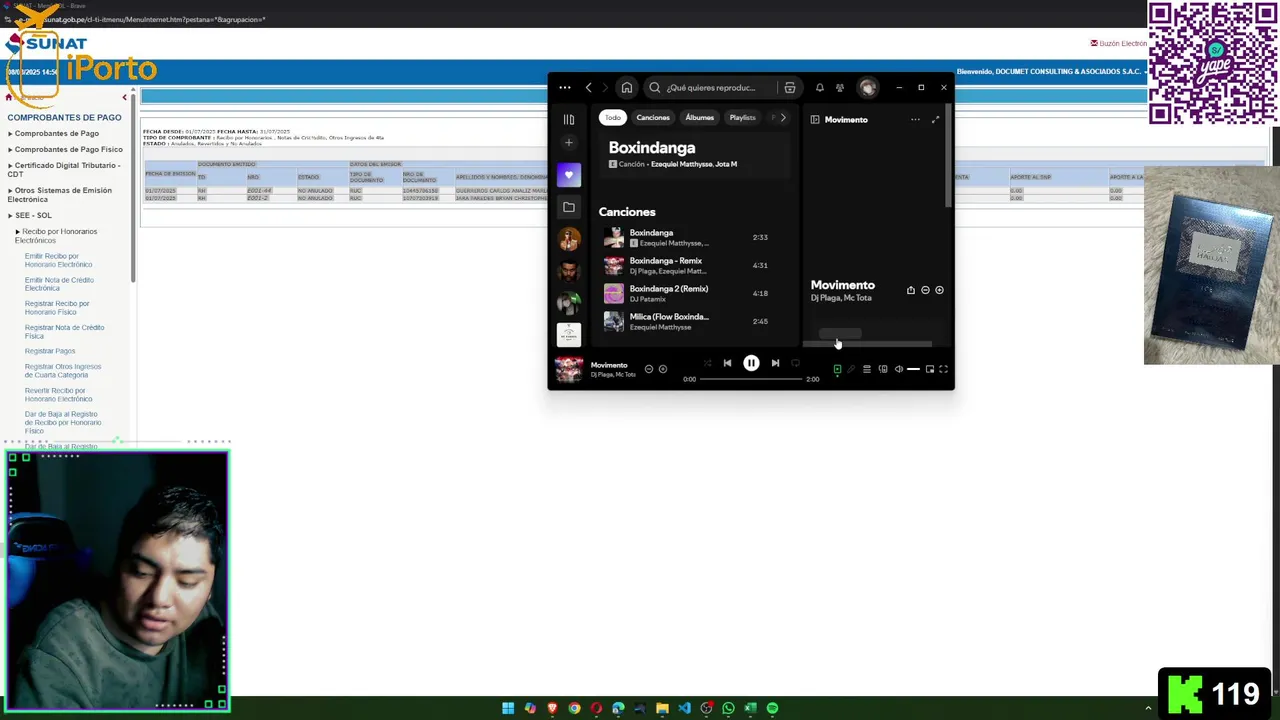Open Spotify notifications bell

(820, 88)
